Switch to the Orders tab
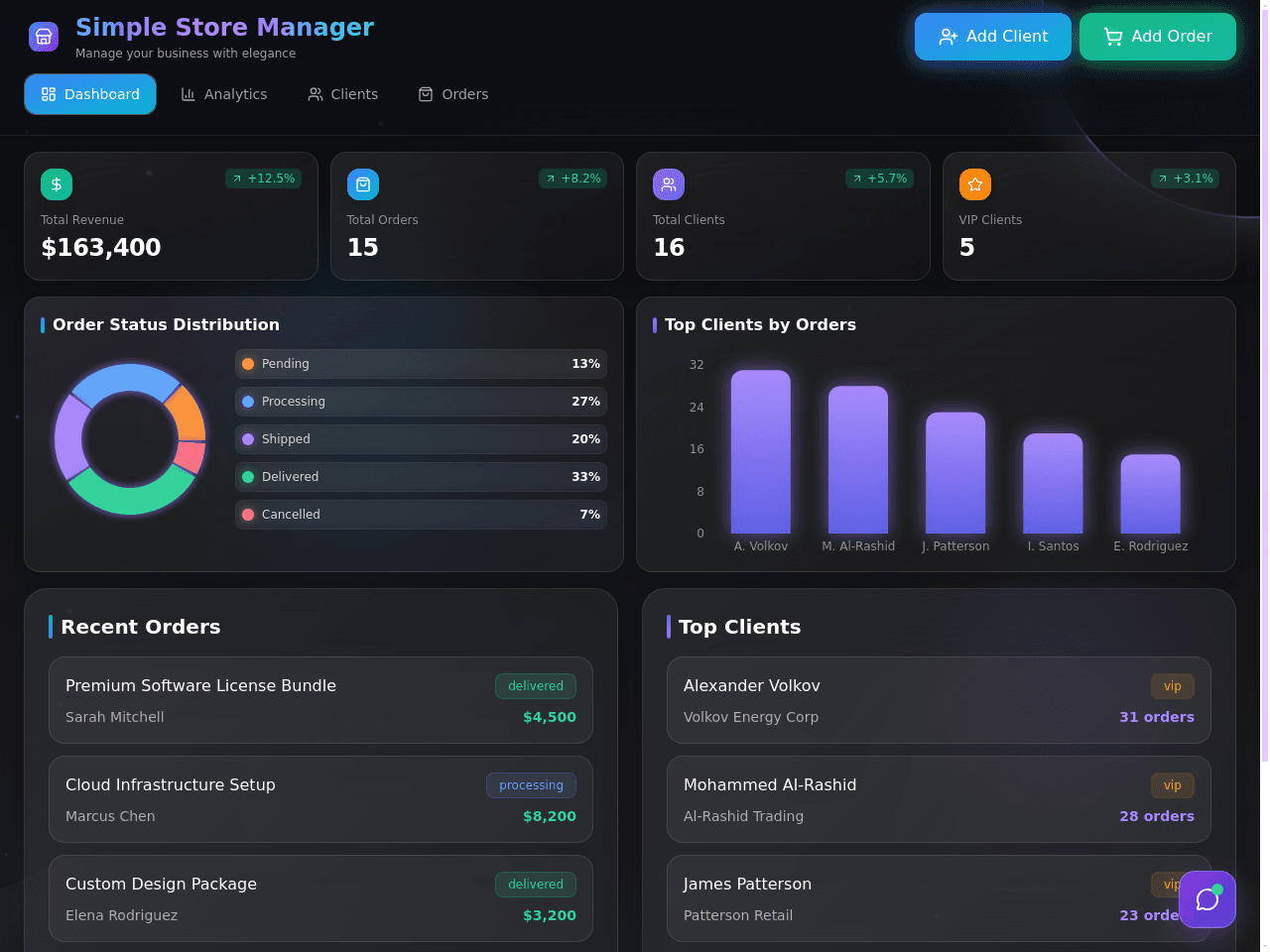This screenshot has height=952, width=1270. click(453, 94)
